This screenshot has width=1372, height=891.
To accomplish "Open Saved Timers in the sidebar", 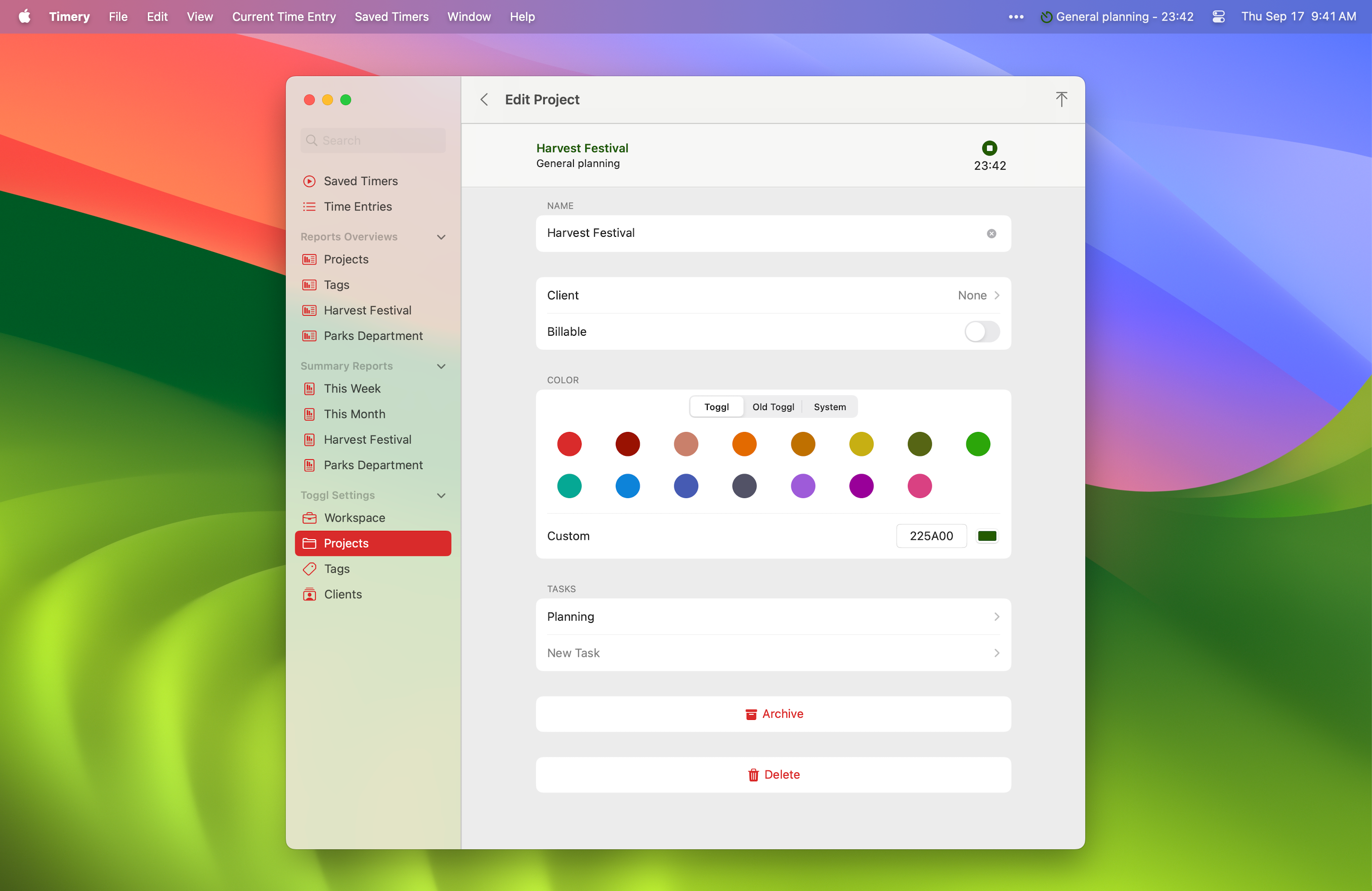I will 372,181.
